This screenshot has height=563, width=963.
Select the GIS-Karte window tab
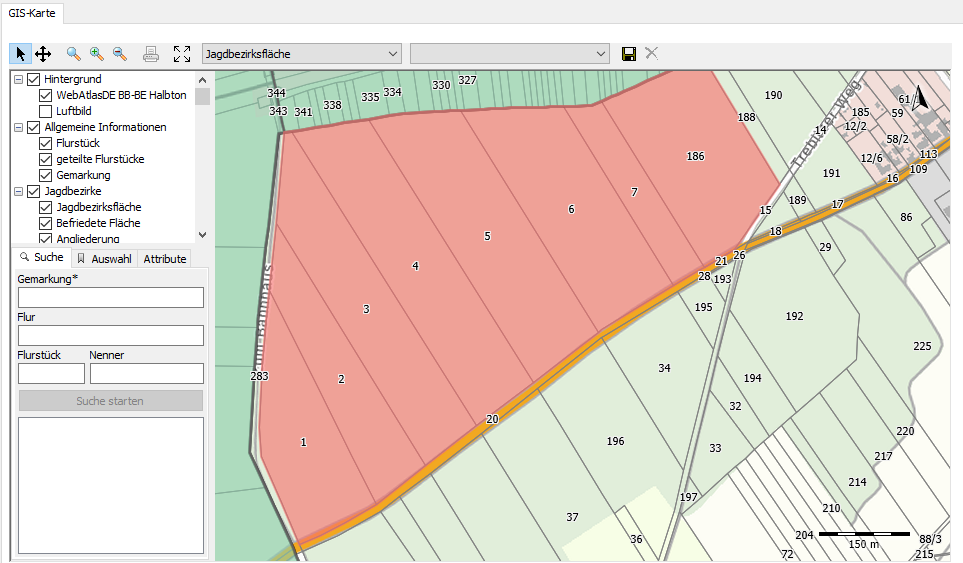(33, 12)
